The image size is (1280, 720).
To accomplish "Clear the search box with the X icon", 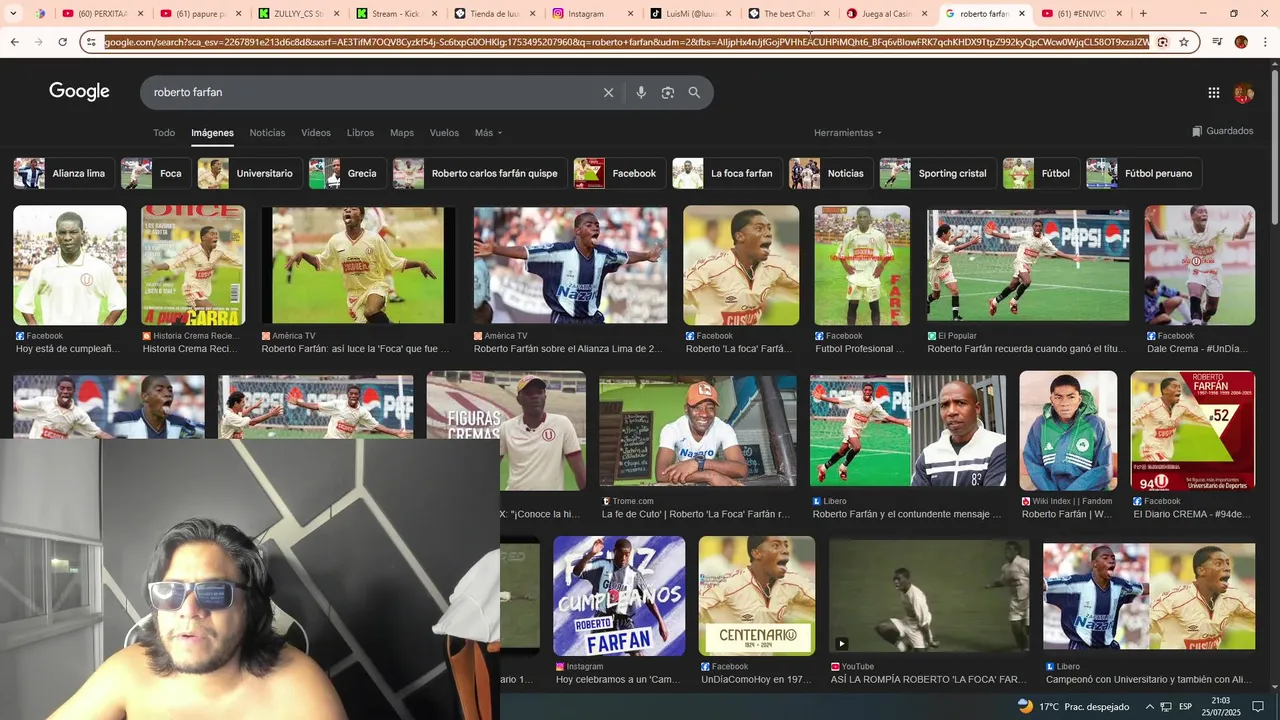I will 608,92.
